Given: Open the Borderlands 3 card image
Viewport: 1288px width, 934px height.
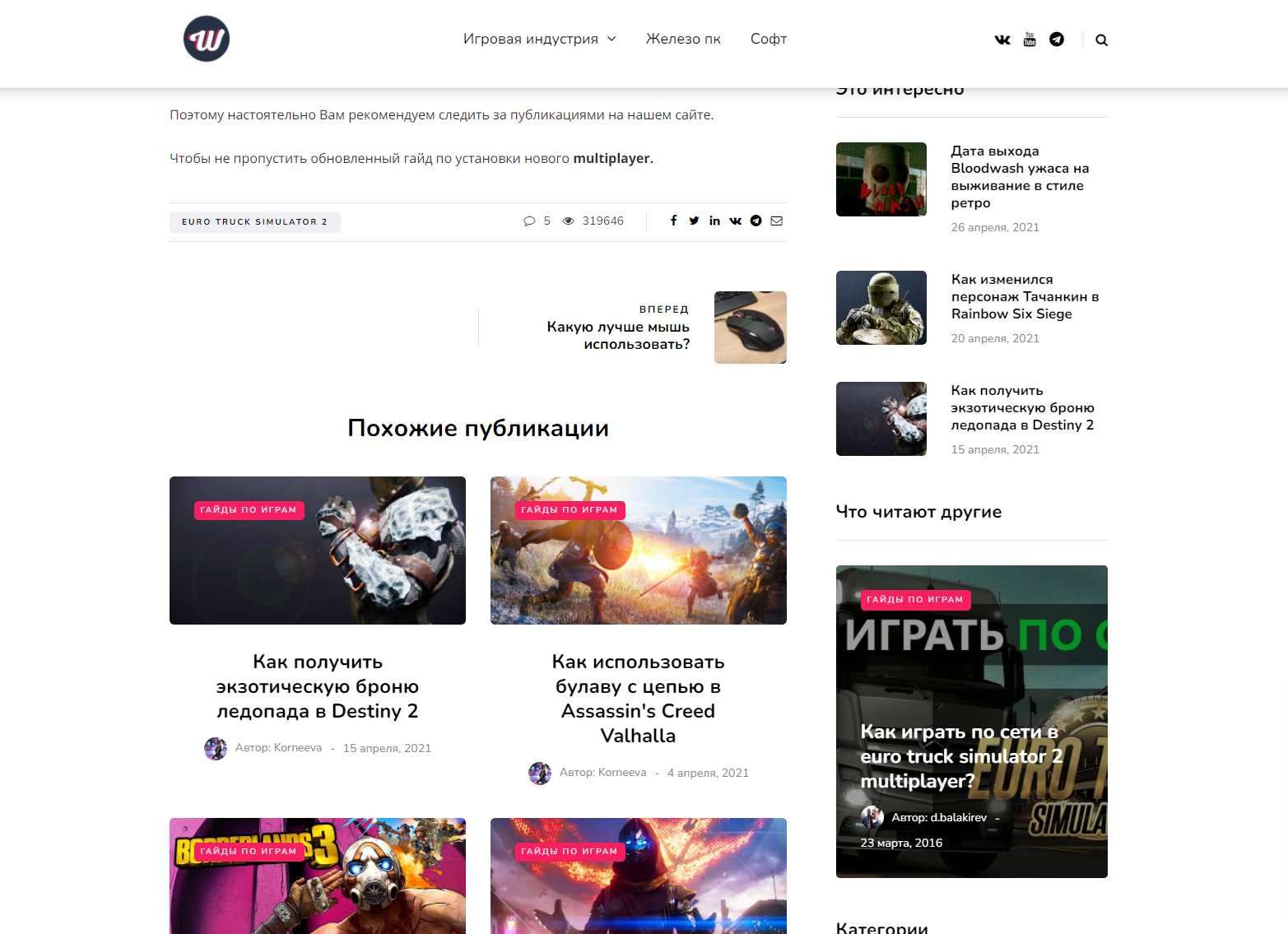Looking at the screenshot, I should 318,876.
